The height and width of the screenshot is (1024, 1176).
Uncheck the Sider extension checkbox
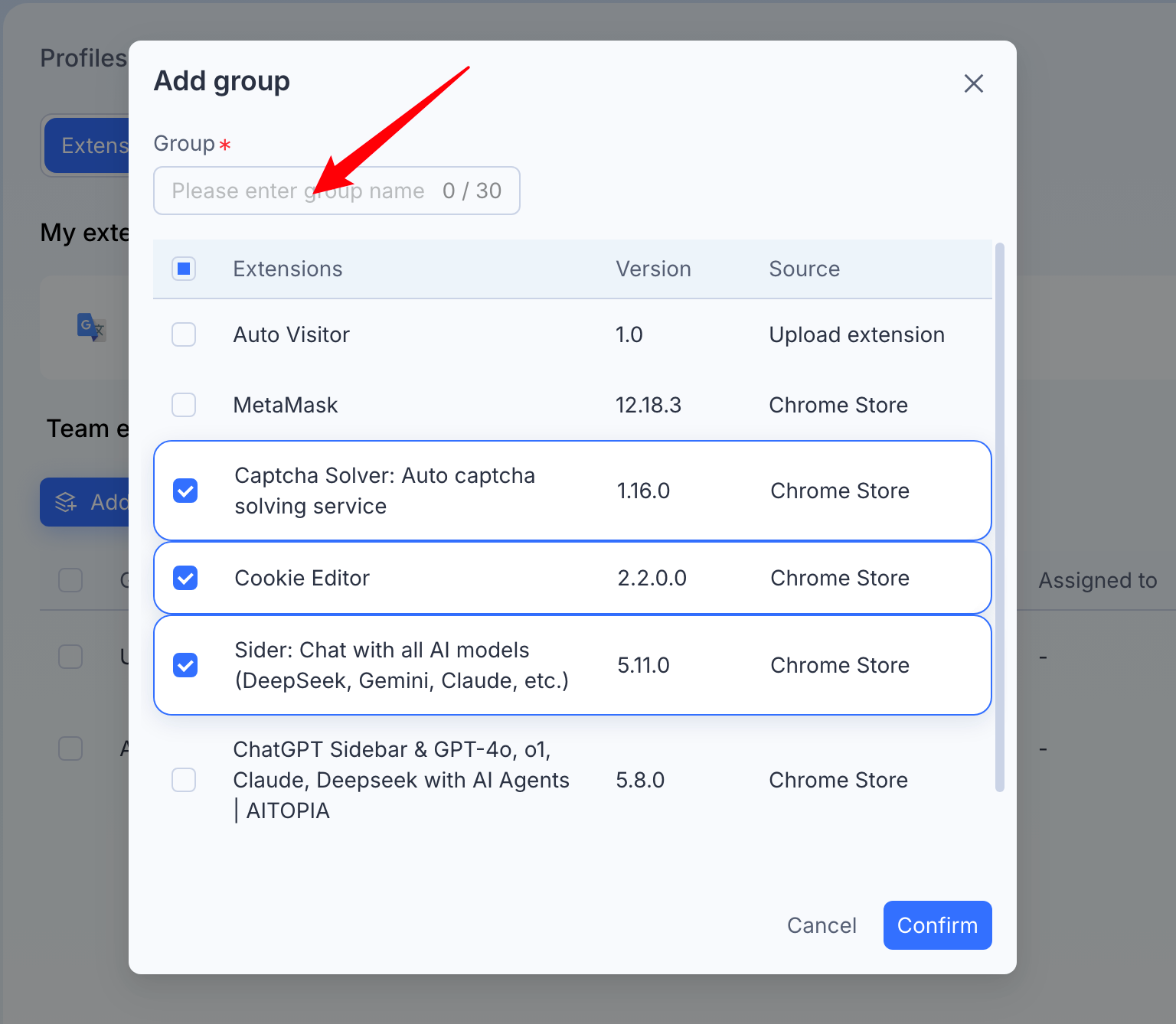point(185,665)
